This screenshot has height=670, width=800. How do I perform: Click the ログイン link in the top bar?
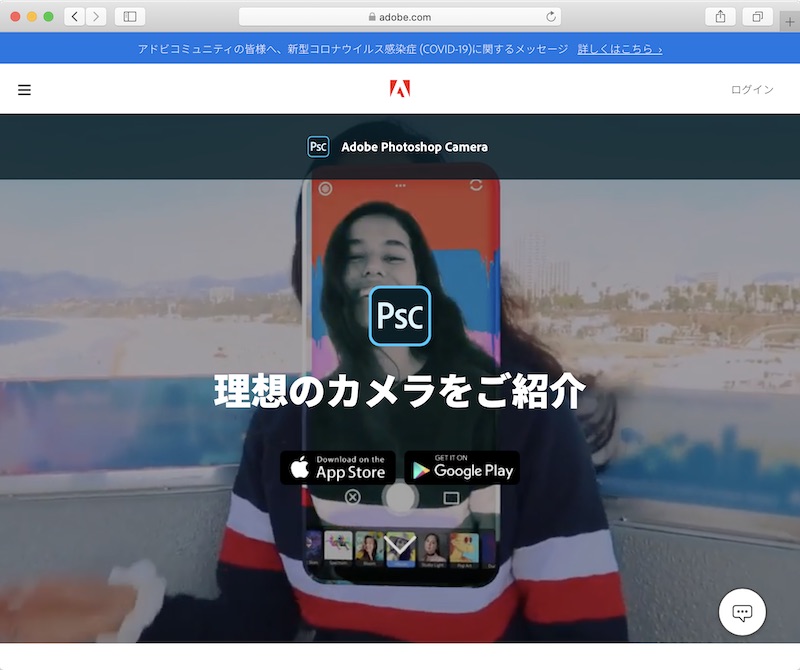[x=752, y=89]
